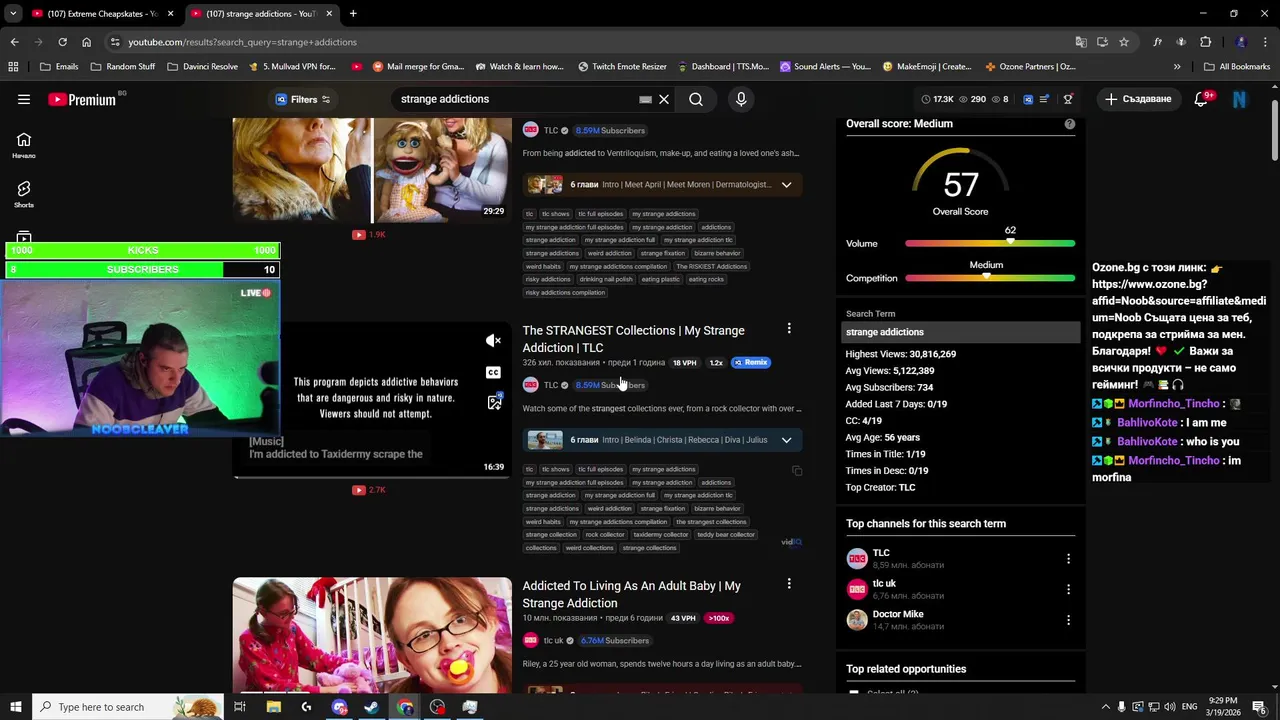
Task: Open the Adult Baby video thumbnail
Action: [372, 635]
